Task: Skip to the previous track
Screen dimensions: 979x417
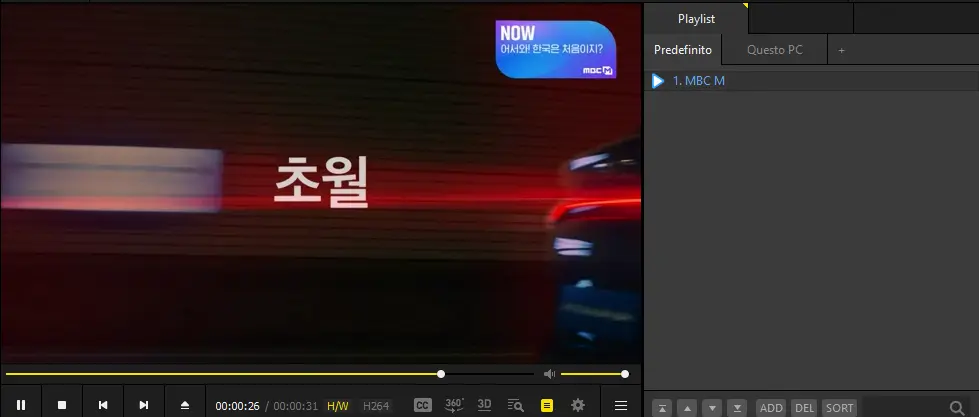Action: point(103,405)
